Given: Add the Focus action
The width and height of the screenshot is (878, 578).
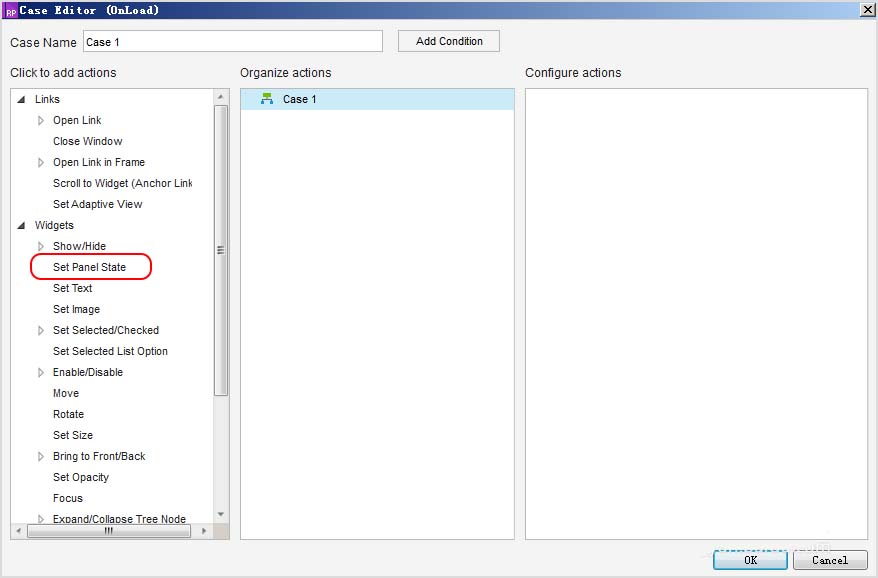Looking at the screenshot, I should coord(68,498).
